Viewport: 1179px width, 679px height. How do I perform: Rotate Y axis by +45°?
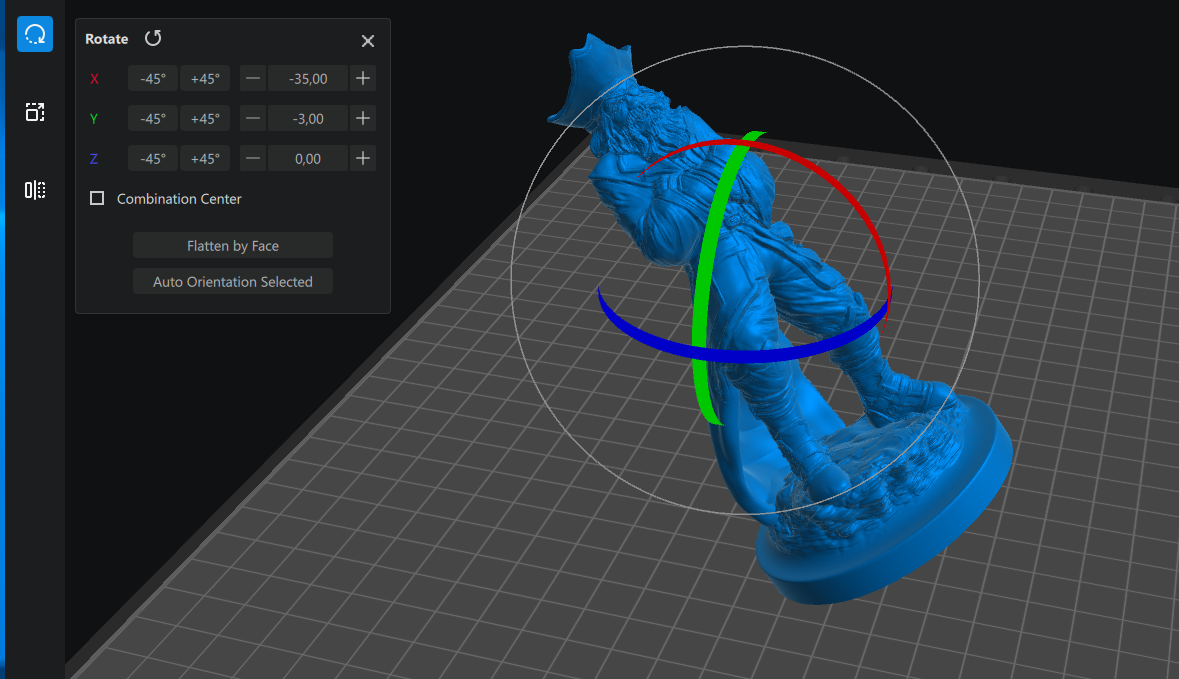(x=205, y=118)
